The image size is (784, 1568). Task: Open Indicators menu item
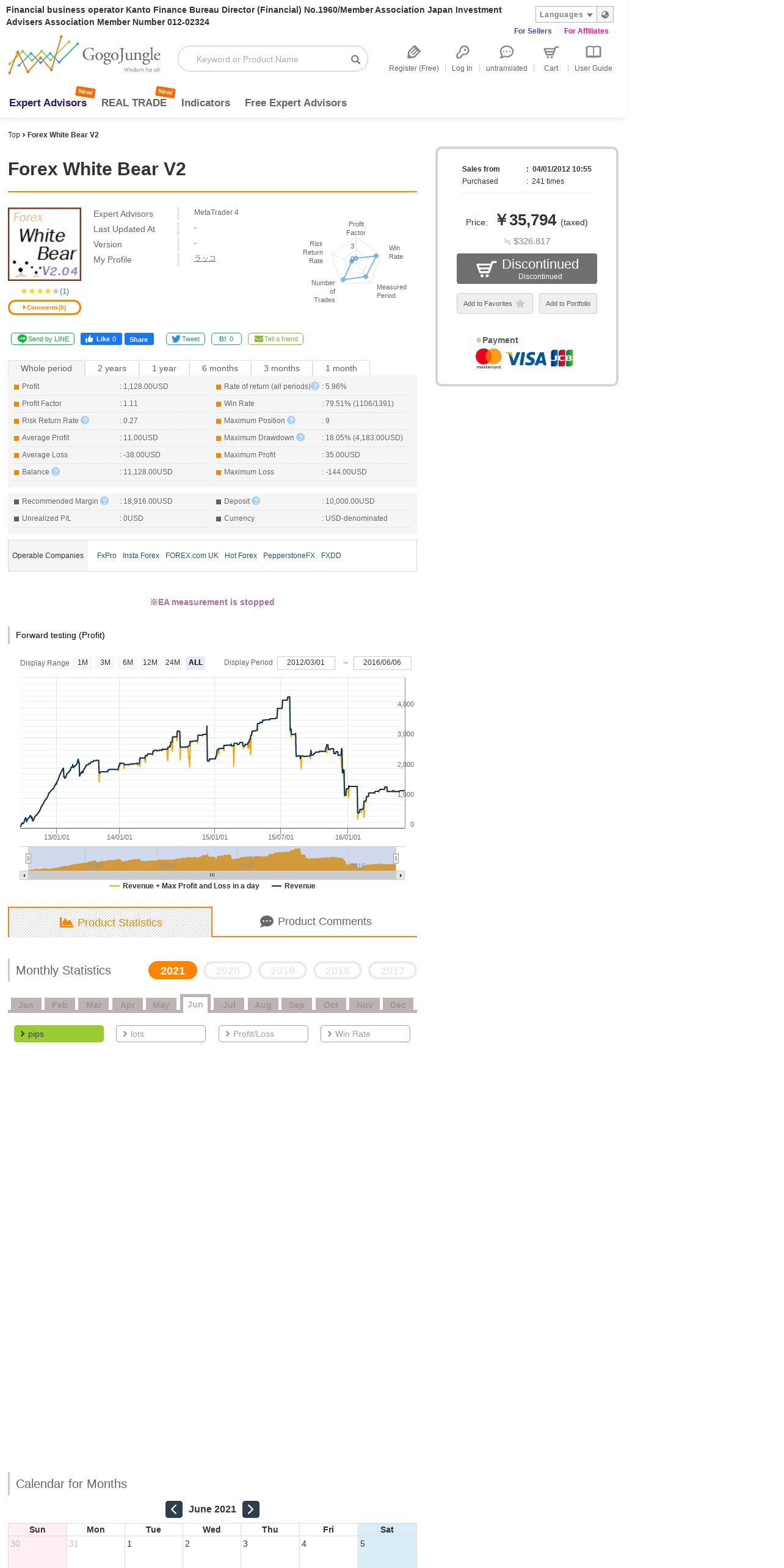coord(206,103)
